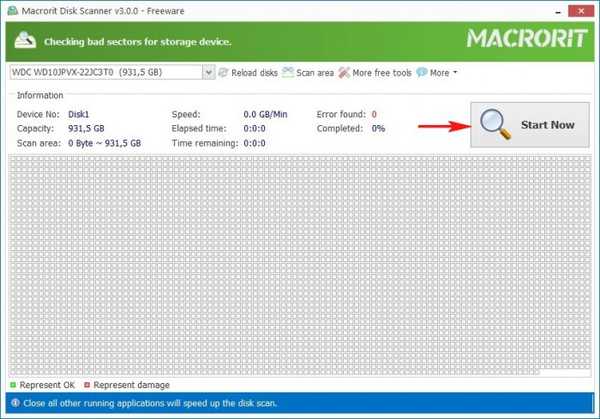Click the disk scanner icon in green banner
Screen dimensions: 600x419
tap(25, 40)
